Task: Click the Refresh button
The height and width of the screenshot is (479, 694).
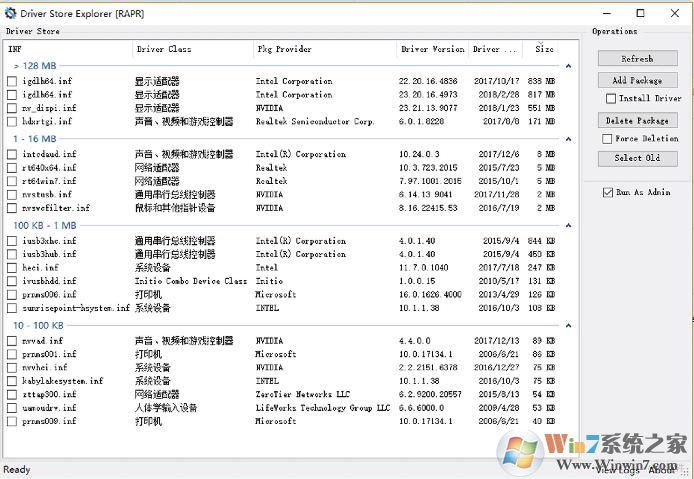Action: [637, 58]
